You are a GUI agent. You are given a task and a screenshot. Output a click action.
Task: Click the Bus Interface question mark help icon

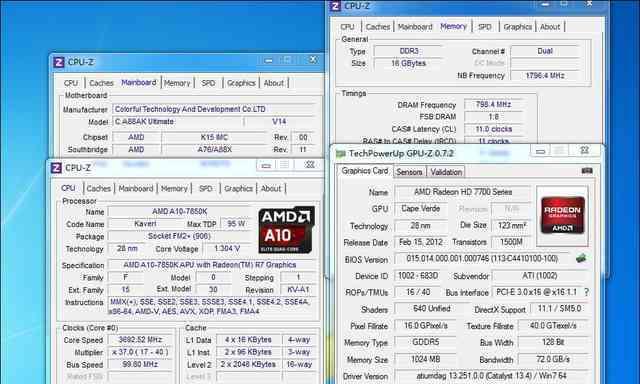pyautogui.click(x=587, y=292)
